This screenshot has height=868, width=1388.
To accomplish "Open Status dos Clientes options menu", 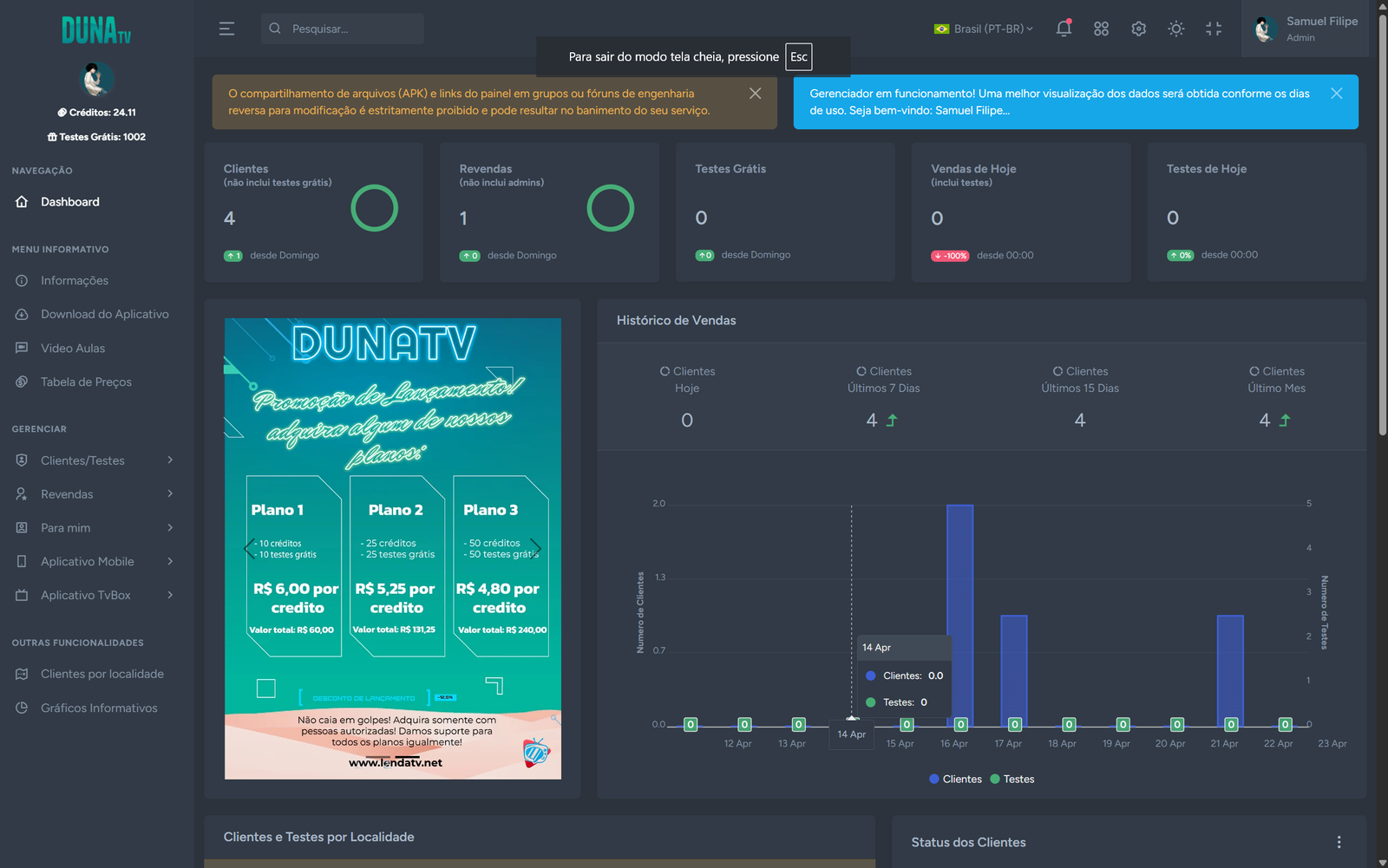I will click(1339, 842).
